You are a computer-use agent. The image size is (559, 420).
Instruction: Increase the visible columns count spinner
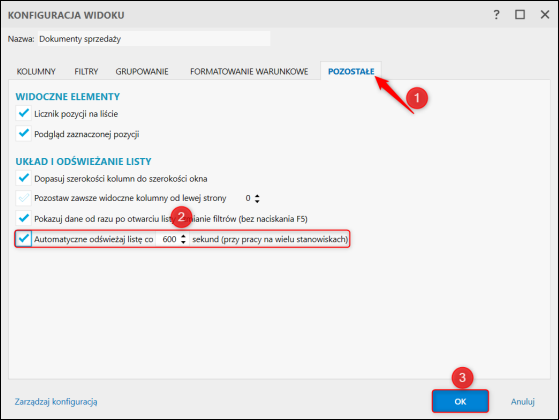[257, 196]
